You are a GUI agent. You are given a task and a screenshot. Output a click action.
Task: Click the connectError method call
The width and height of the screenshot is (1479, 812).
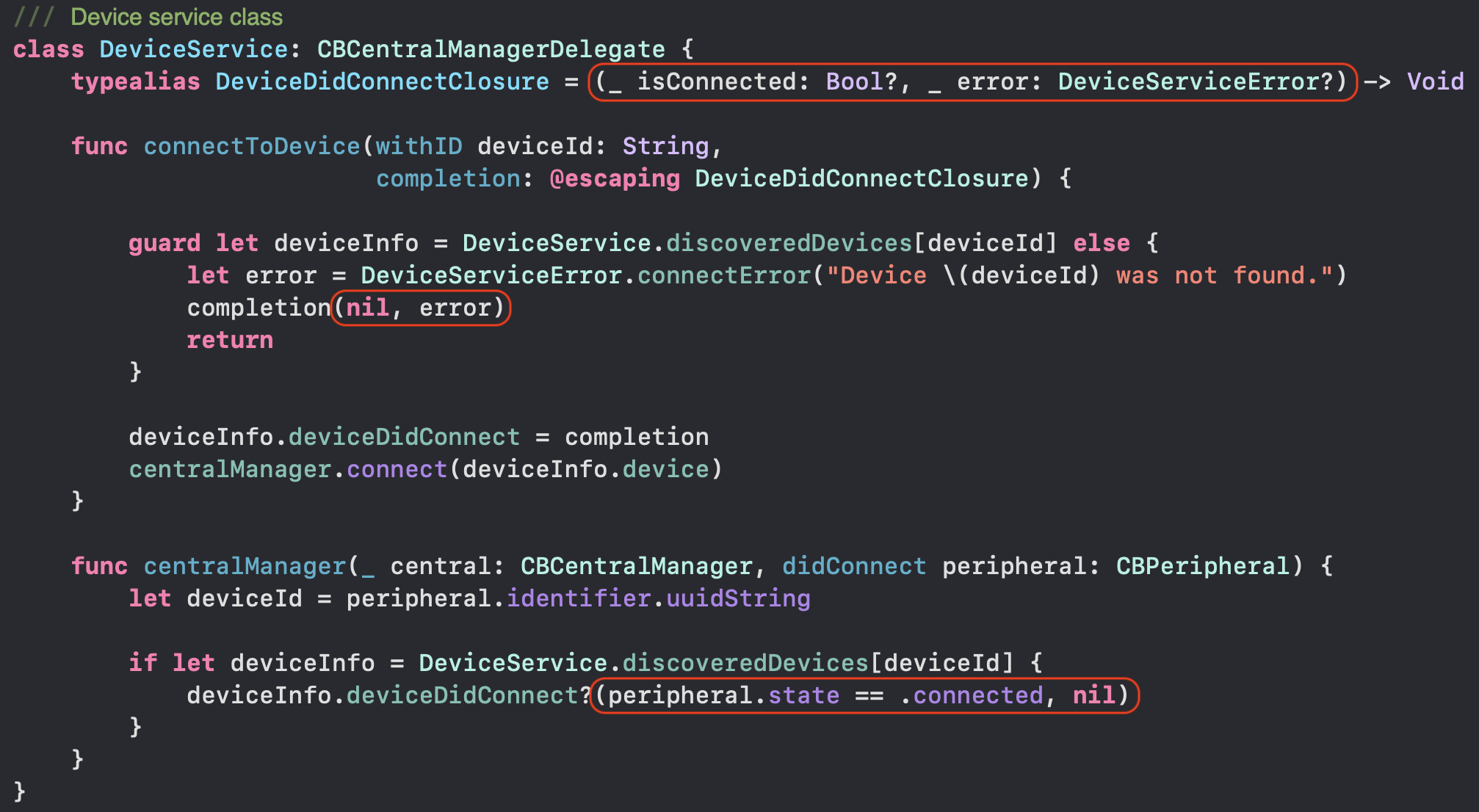[x=723, y=275]
